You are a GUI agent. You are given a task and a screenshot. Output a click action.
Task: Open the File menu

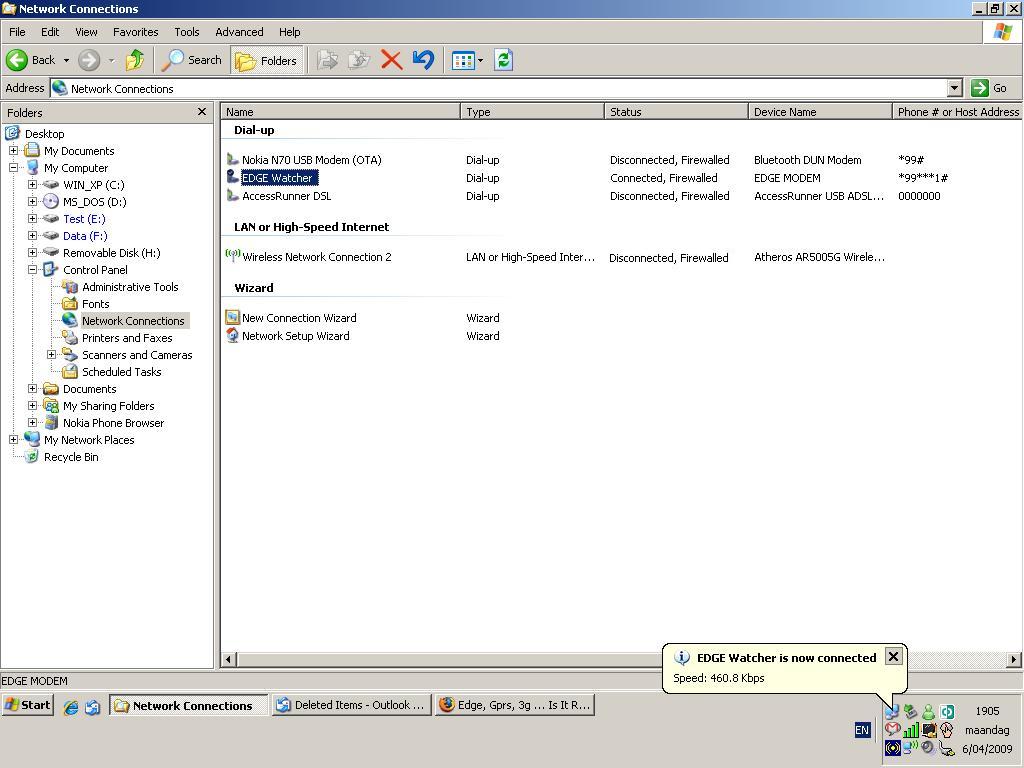(x=17, y=32)
